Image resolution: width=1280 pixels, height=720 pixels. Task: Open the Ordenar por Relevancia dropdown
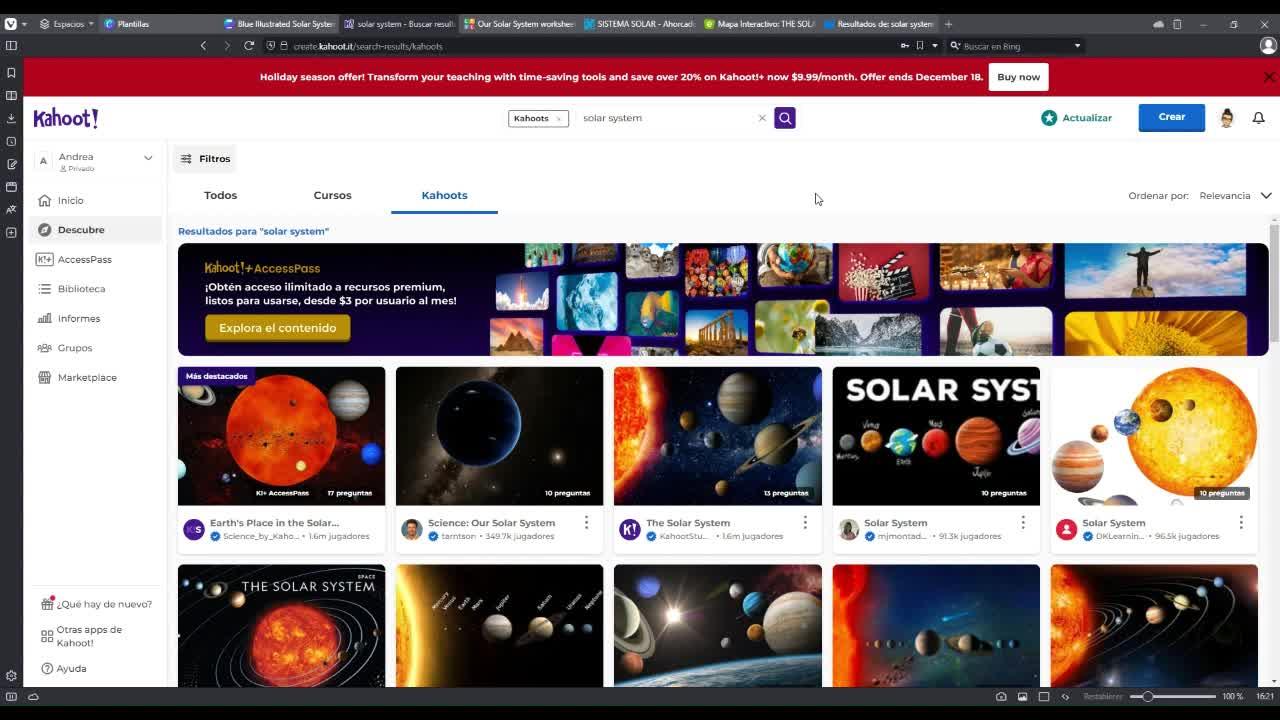click(1235, 196)
